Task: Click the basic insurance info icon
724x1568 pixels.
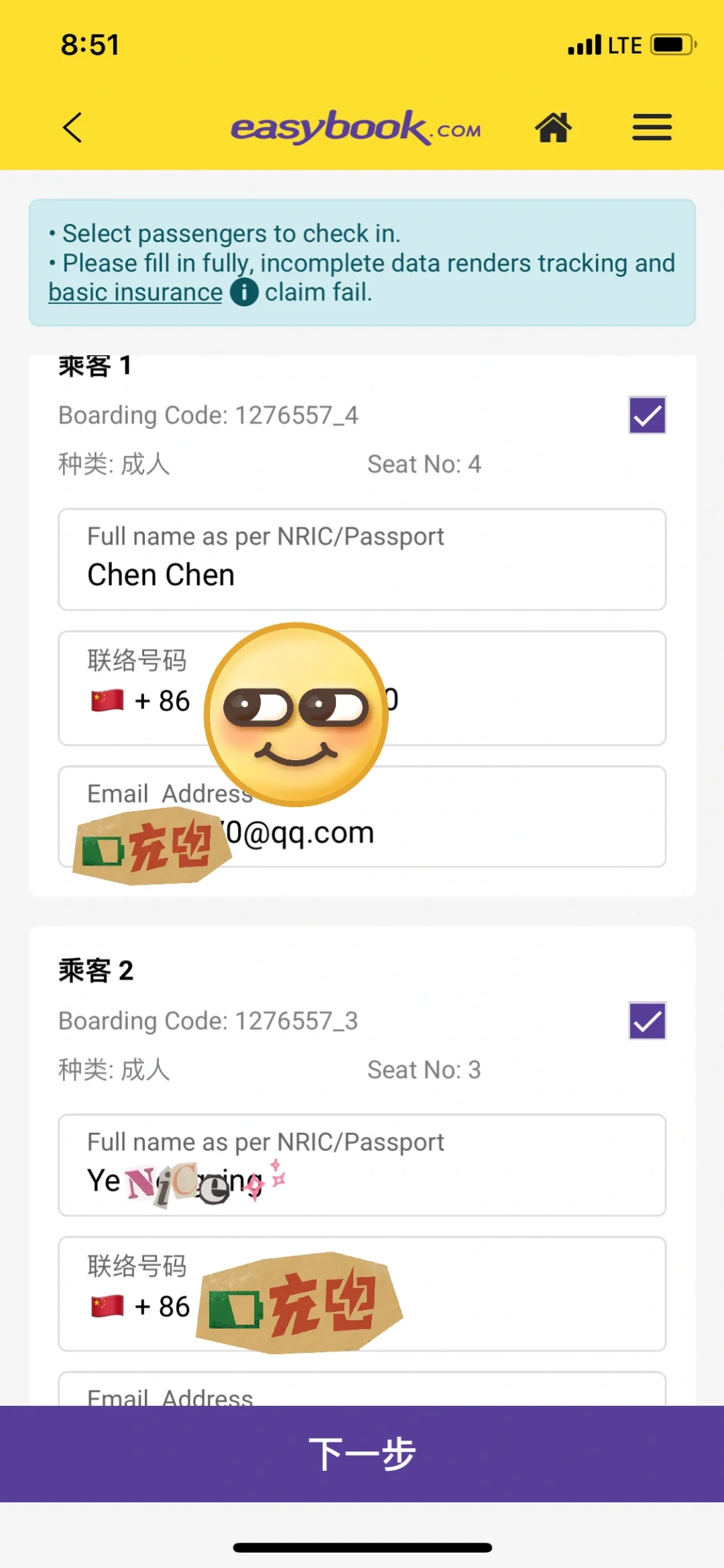Action: (244, 292)
